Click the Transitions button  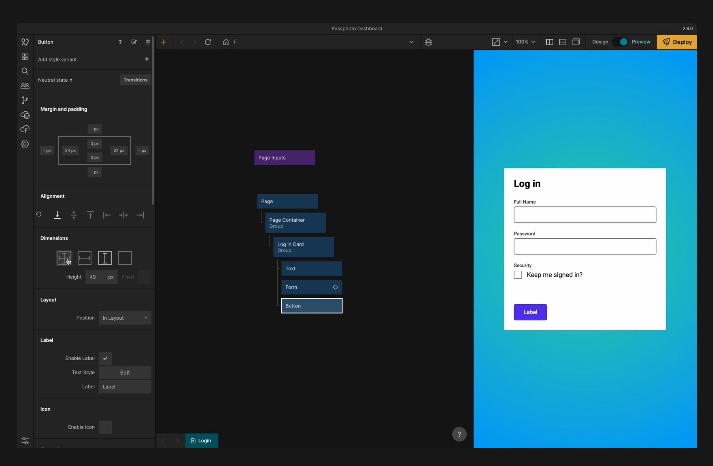pyautogui.click(x=134, y=79)
